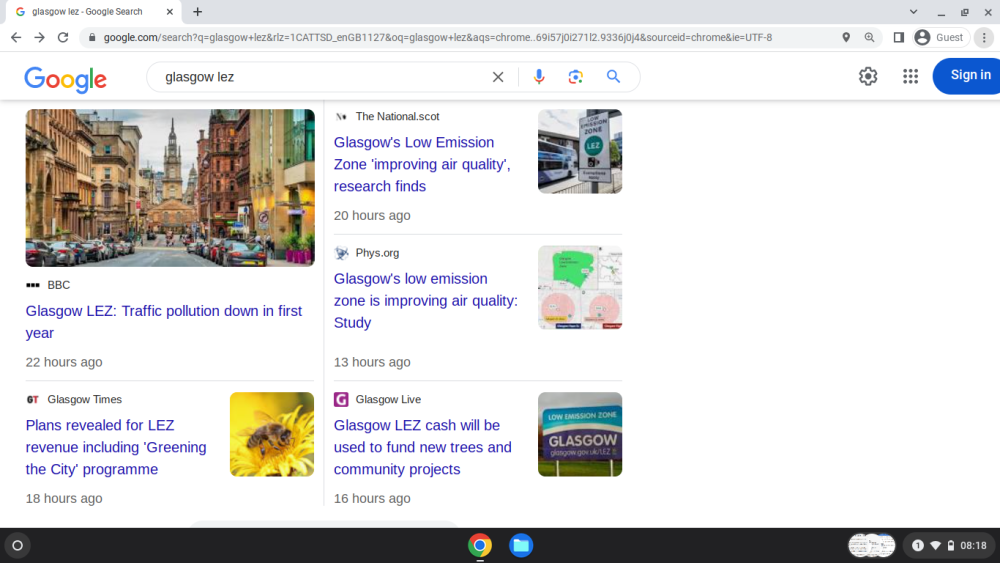
Task: Click the LEZ road sign thumbnail
Action: pyautogui.click(x=580, y=151)
